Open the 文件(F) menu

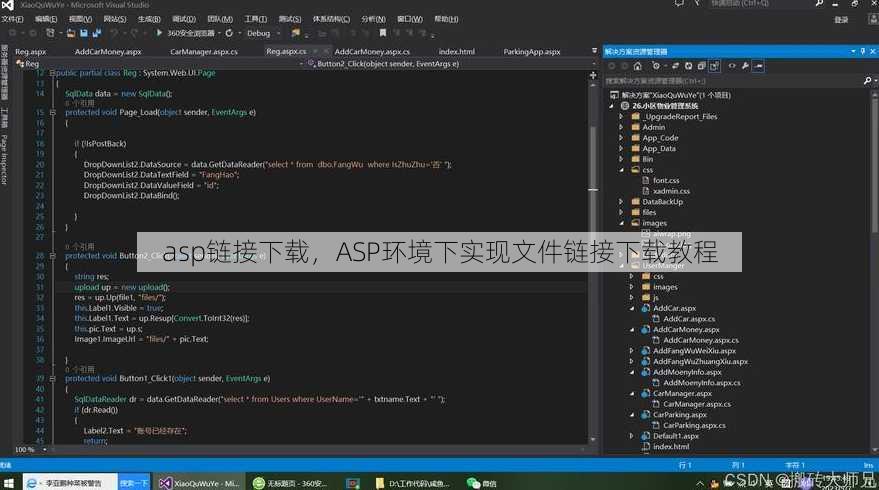pyautogui.click(x=12, y=19)
